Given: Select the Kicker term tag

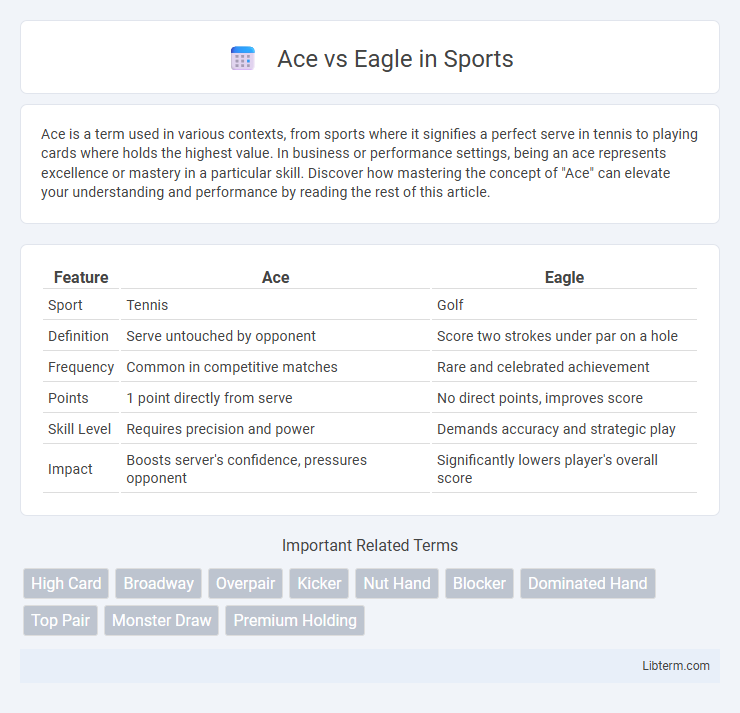Looking at the screenshot, I should pyautogui.click(x=319, y=583).
